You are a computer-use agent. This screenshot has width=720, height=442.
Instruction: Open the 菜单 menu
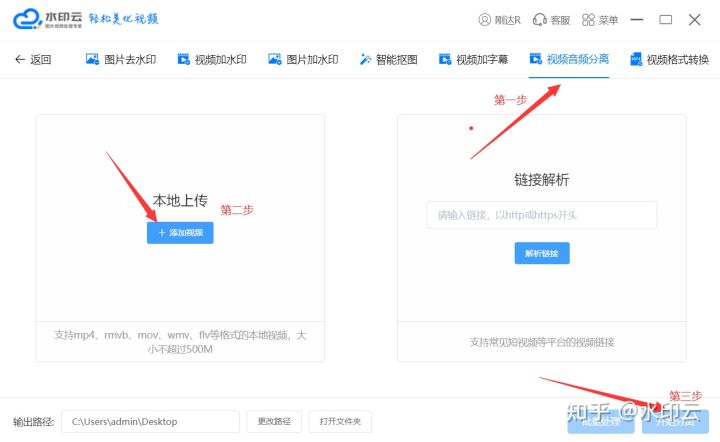600,20
